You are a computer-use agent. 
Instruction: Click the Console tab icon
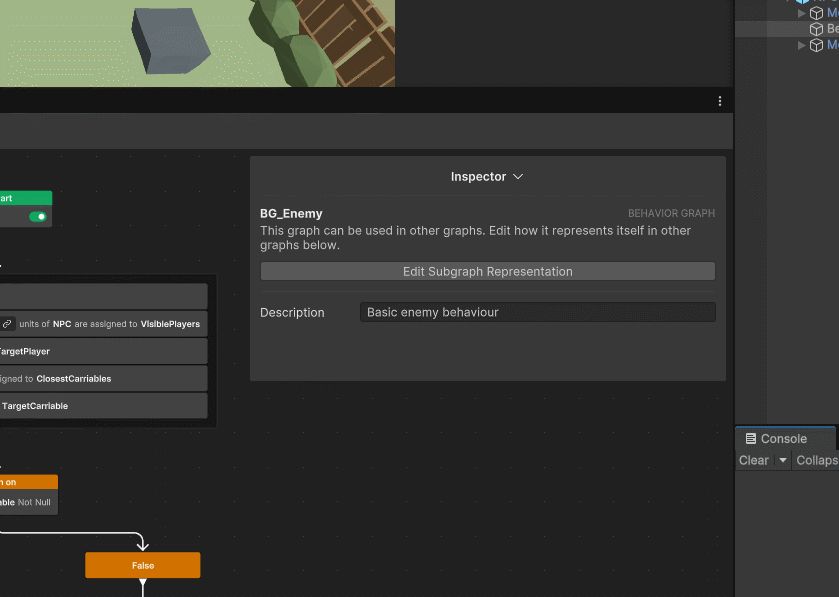751,439
